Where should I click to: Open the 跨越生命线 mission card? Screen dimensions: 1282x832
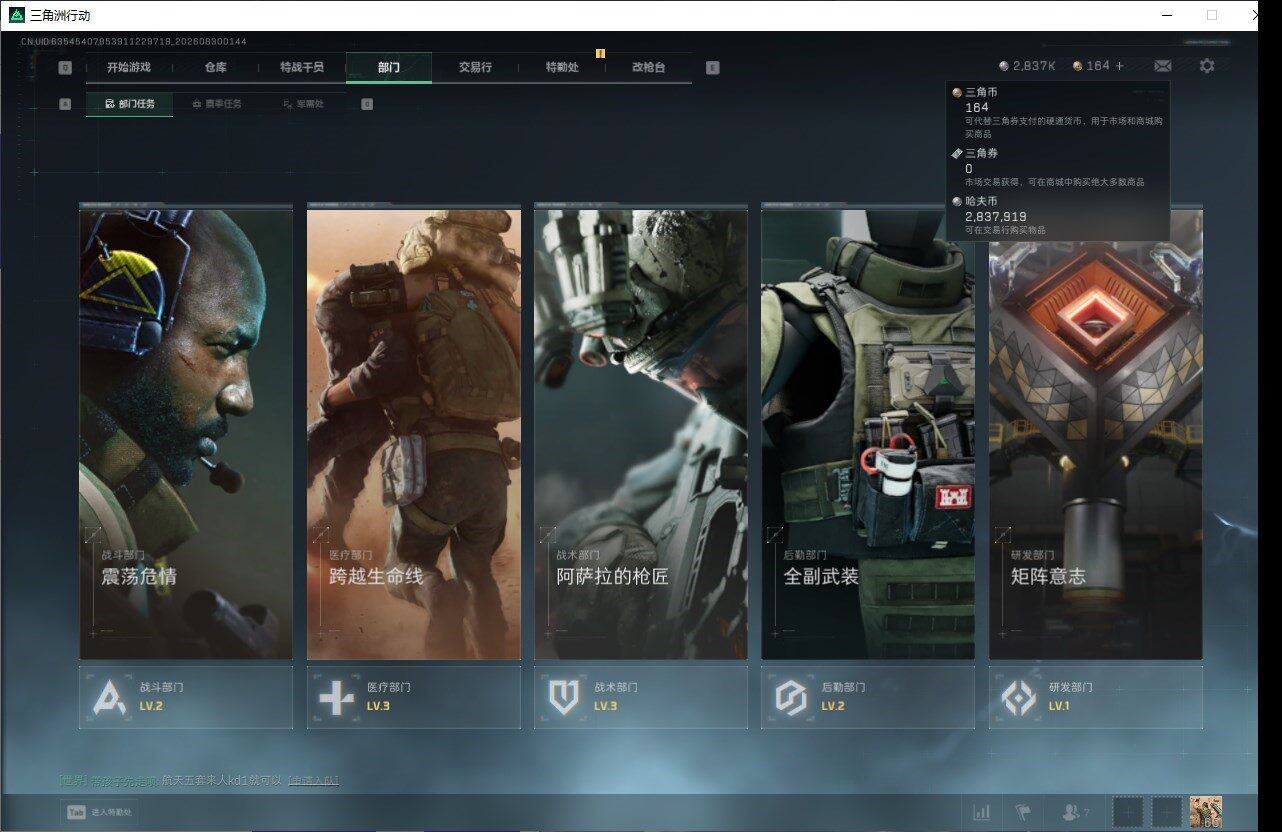[414, 434]
